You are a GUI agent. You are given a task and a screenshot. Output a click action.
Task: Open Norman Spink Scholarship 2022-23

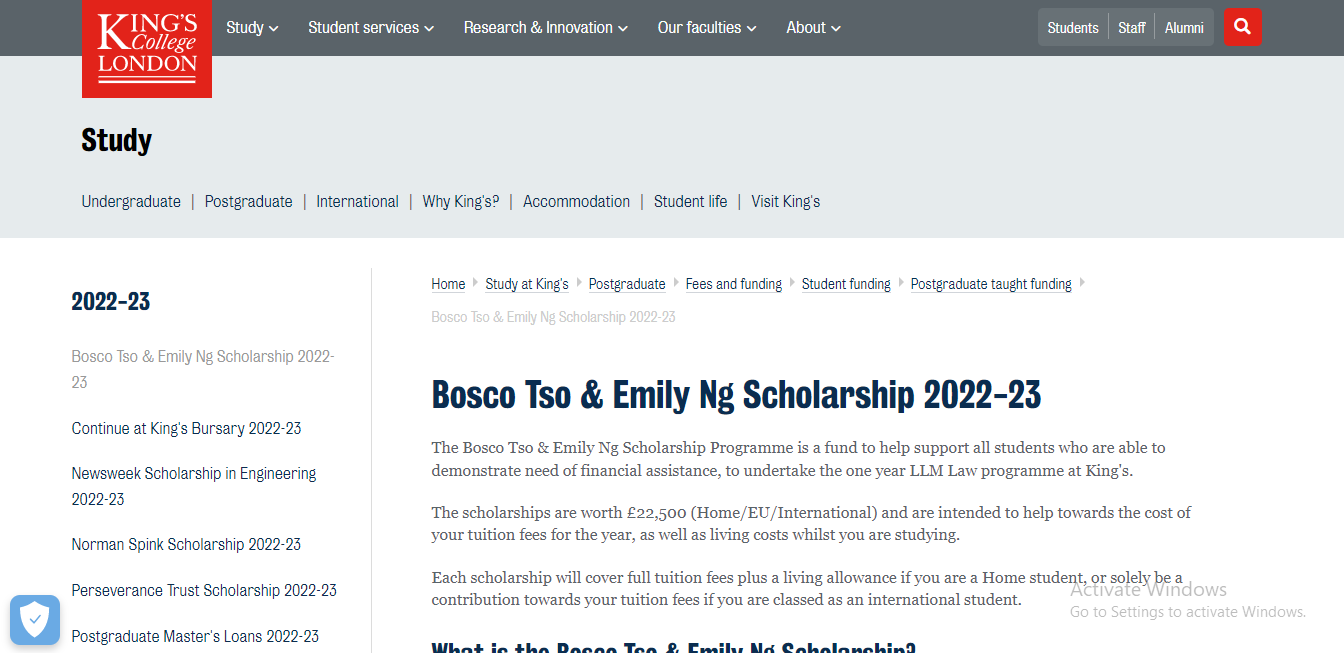coord(186,544)
